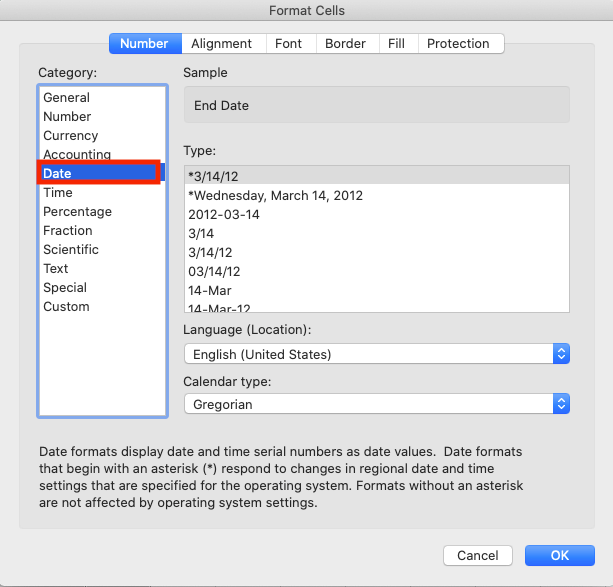Select the Custom category
Viewport: 613px width, 587px height.
point(66,307)
